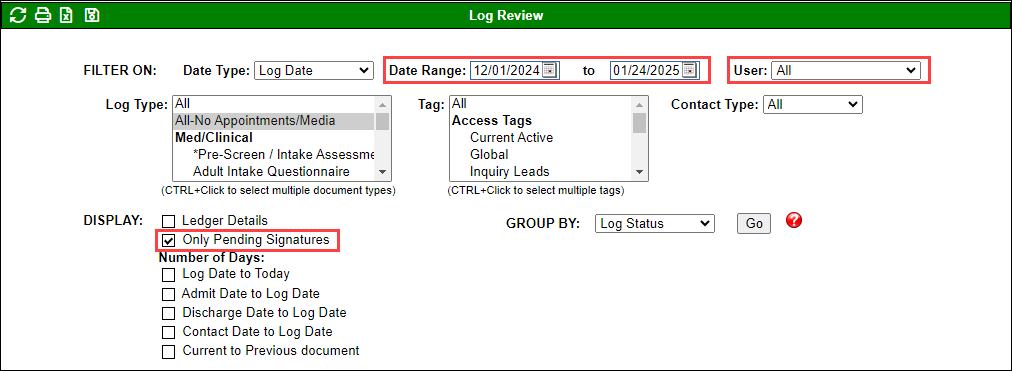This screenshot has height=371, width=1012.
Task: Select All in the Log Type list
Action: (274, 103)
